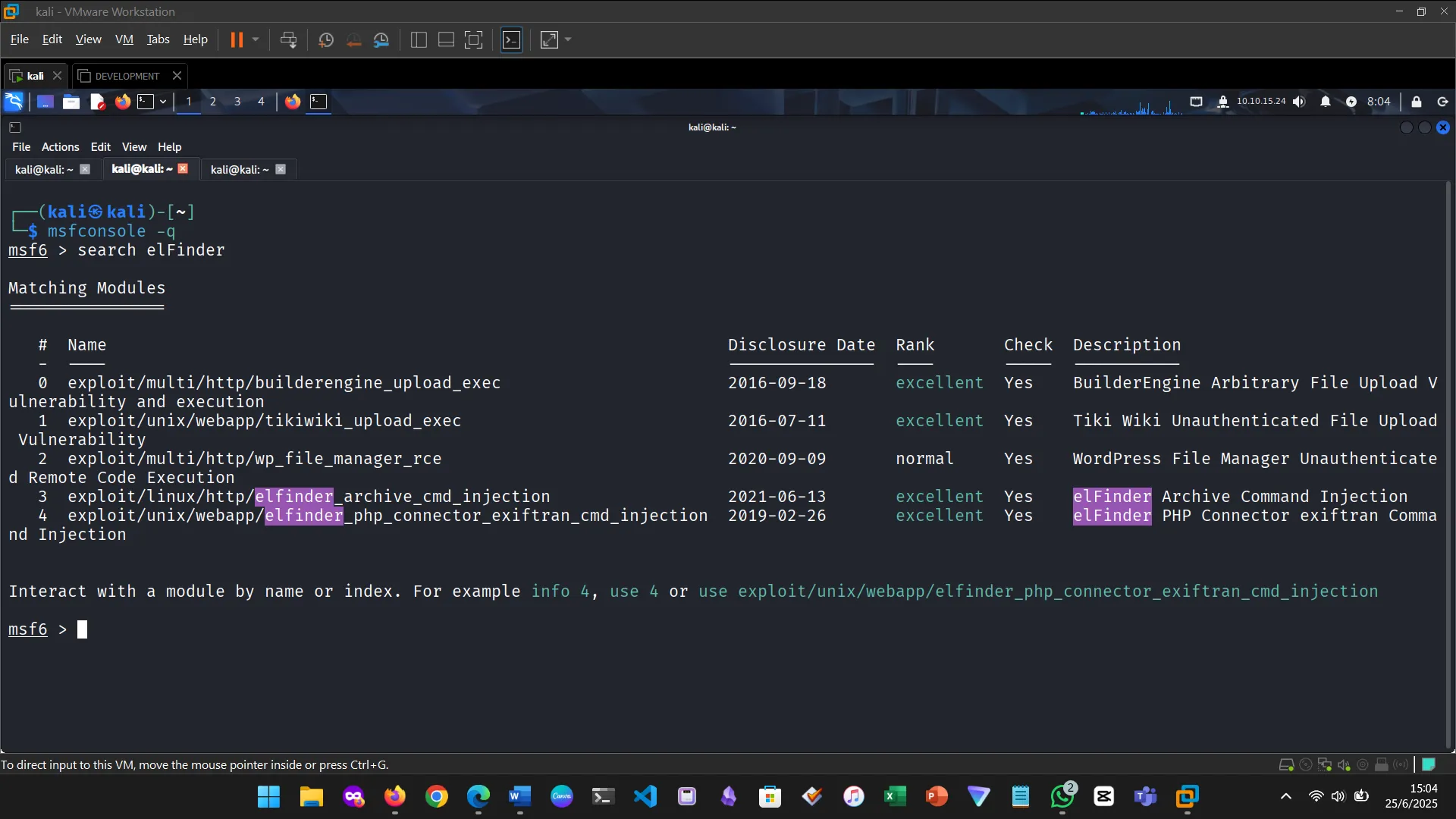
Task: Toggle the library sidebar panel view
Action: click(419, 40)
